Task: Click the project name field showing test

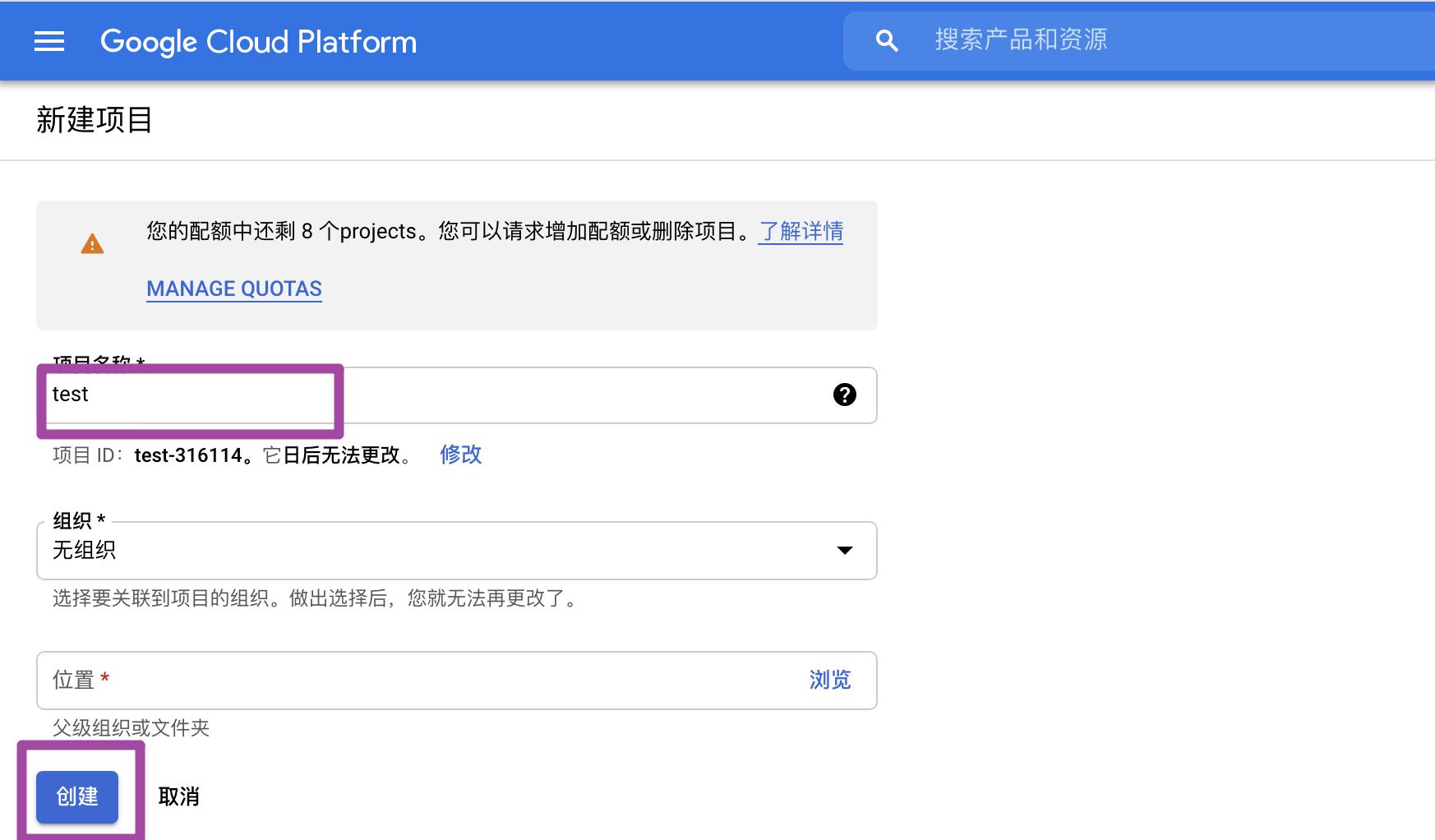Action: (189, 395)
